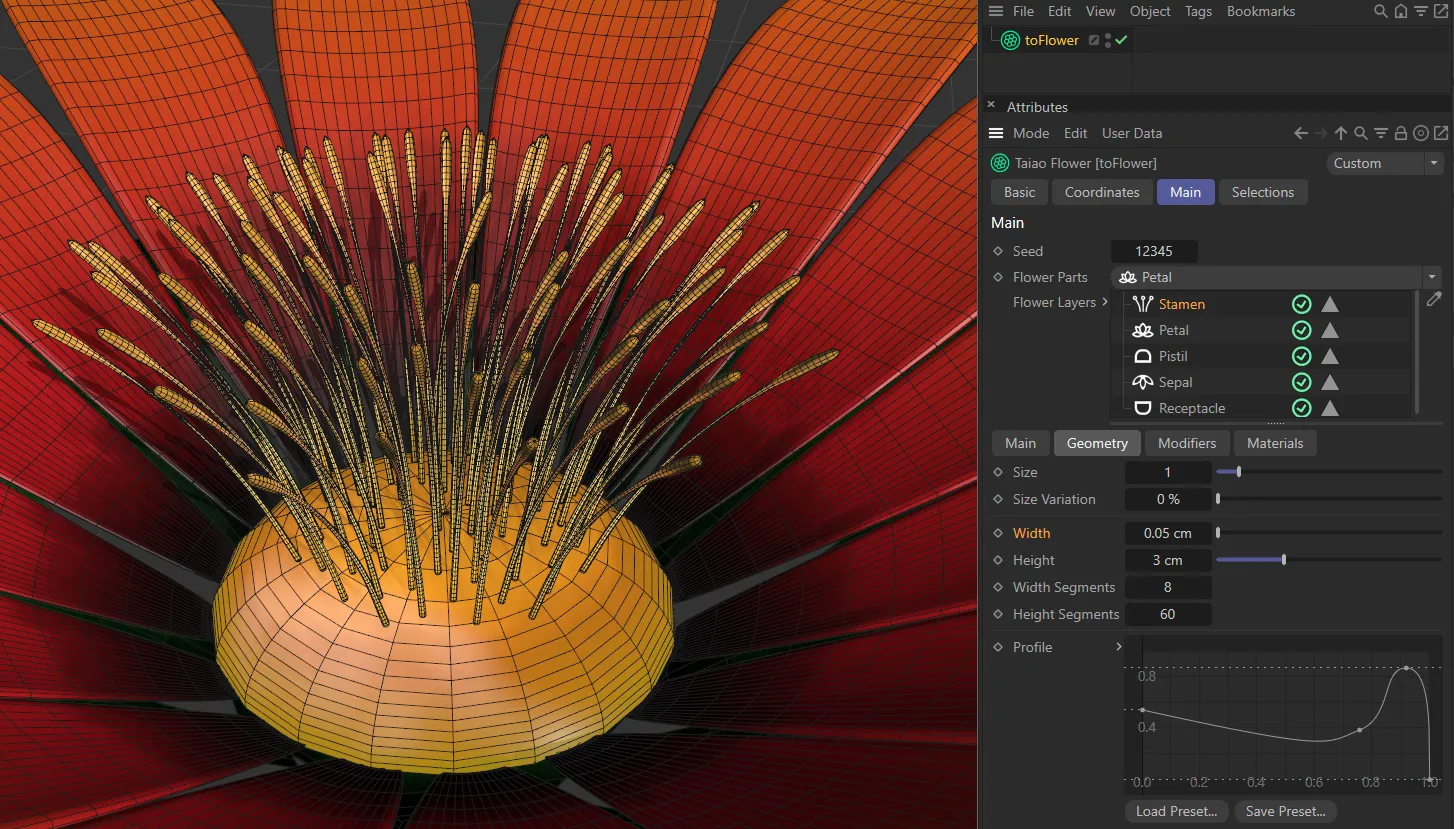Open the Bookmarks menu
The height and width of the screenshot is (829, 1454).
1260,11
